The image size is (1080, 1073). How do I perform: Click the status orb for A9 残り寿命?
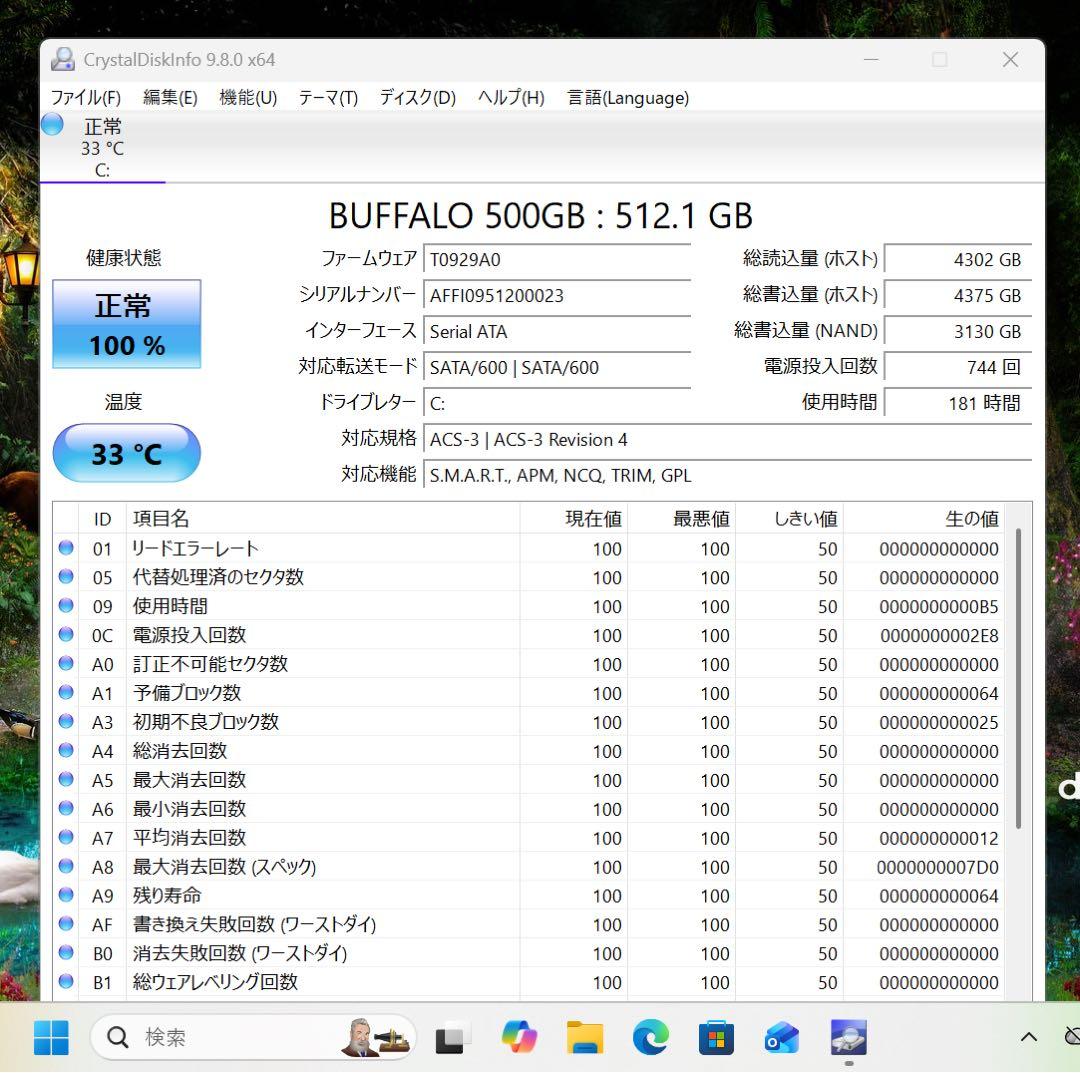66,895
